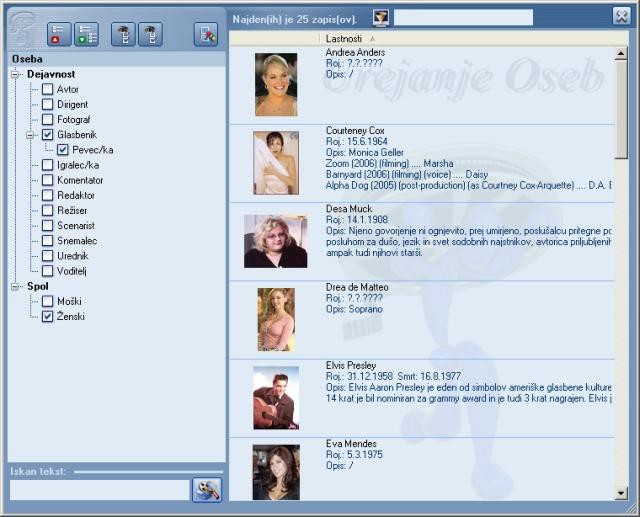
Task: Click the Desa Muck photo thumbnail
Action: (275, 241)
